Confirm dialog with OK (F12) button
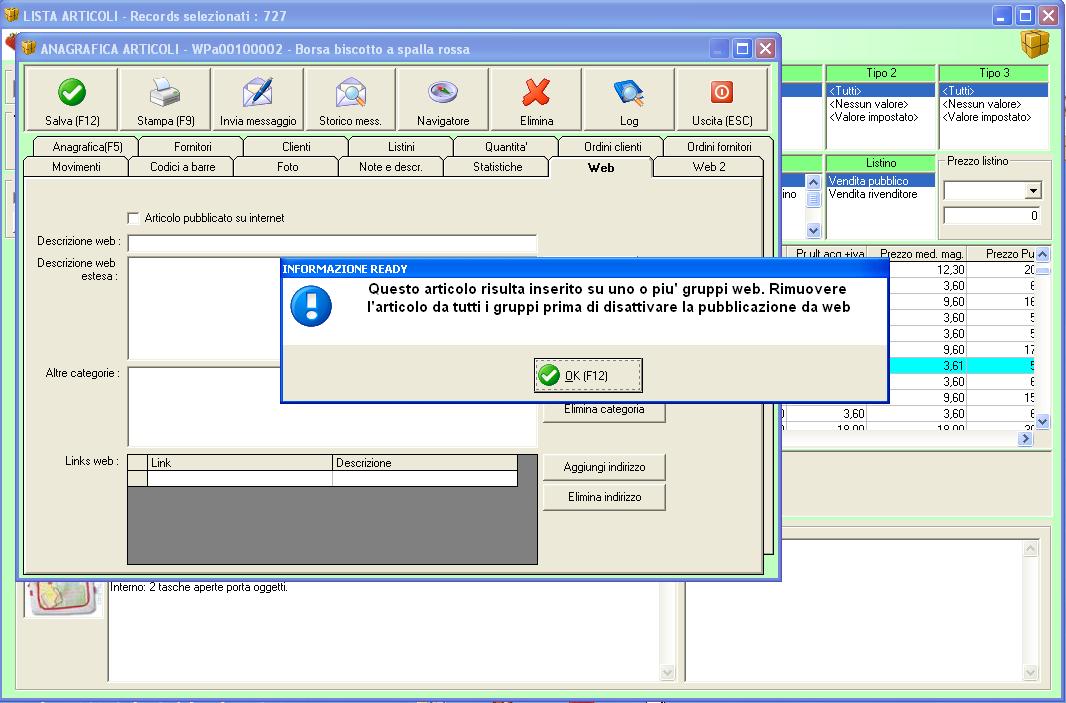The width and height of the screenshot is (1066, 703). tap(588, 375)
